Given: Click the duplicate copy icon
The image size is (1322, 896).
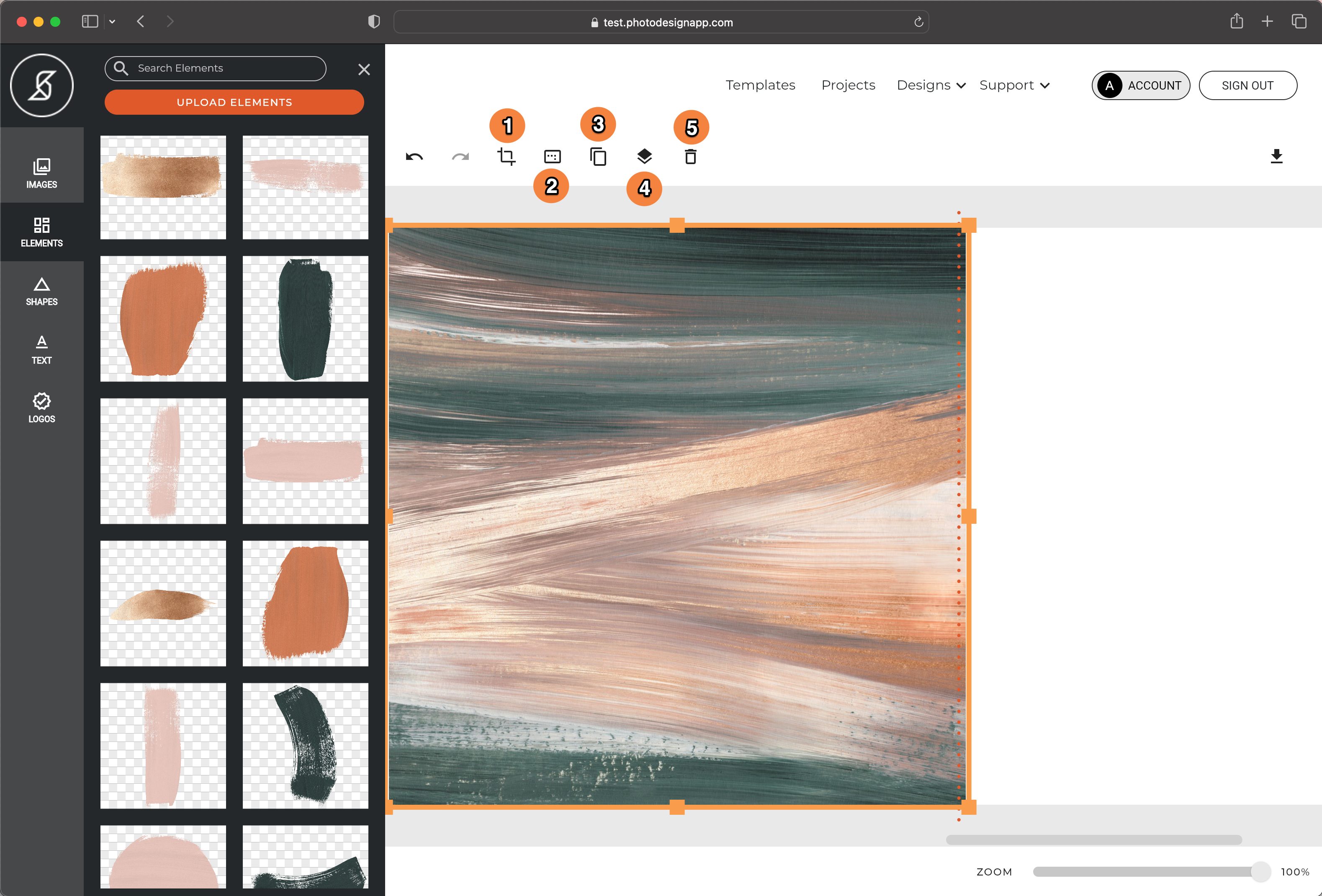Looking at the screenshot, I should pyautogui.click(x=599, y=157).
